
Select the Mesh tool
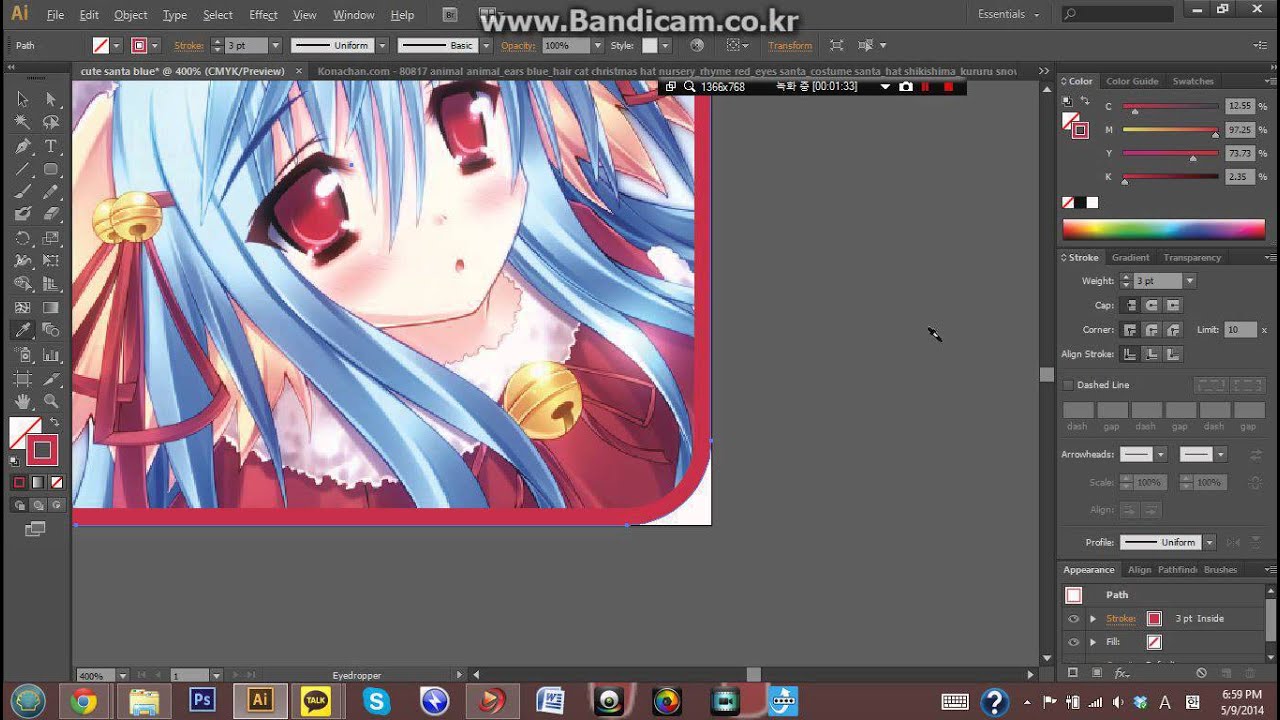[x=22, y=308]
